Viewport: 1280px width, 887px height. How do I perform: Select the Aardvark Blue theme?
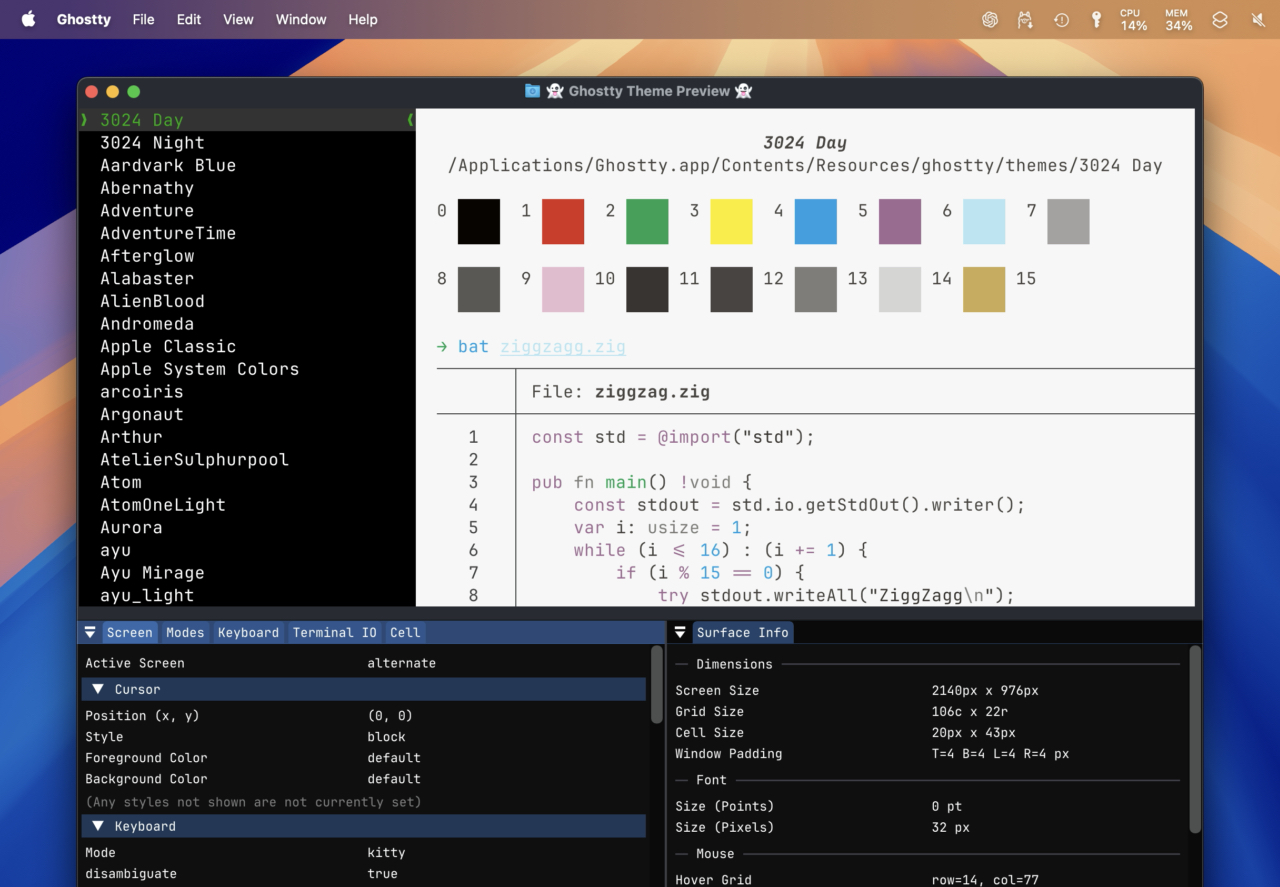pyautogui.click(x=168, y=166)
